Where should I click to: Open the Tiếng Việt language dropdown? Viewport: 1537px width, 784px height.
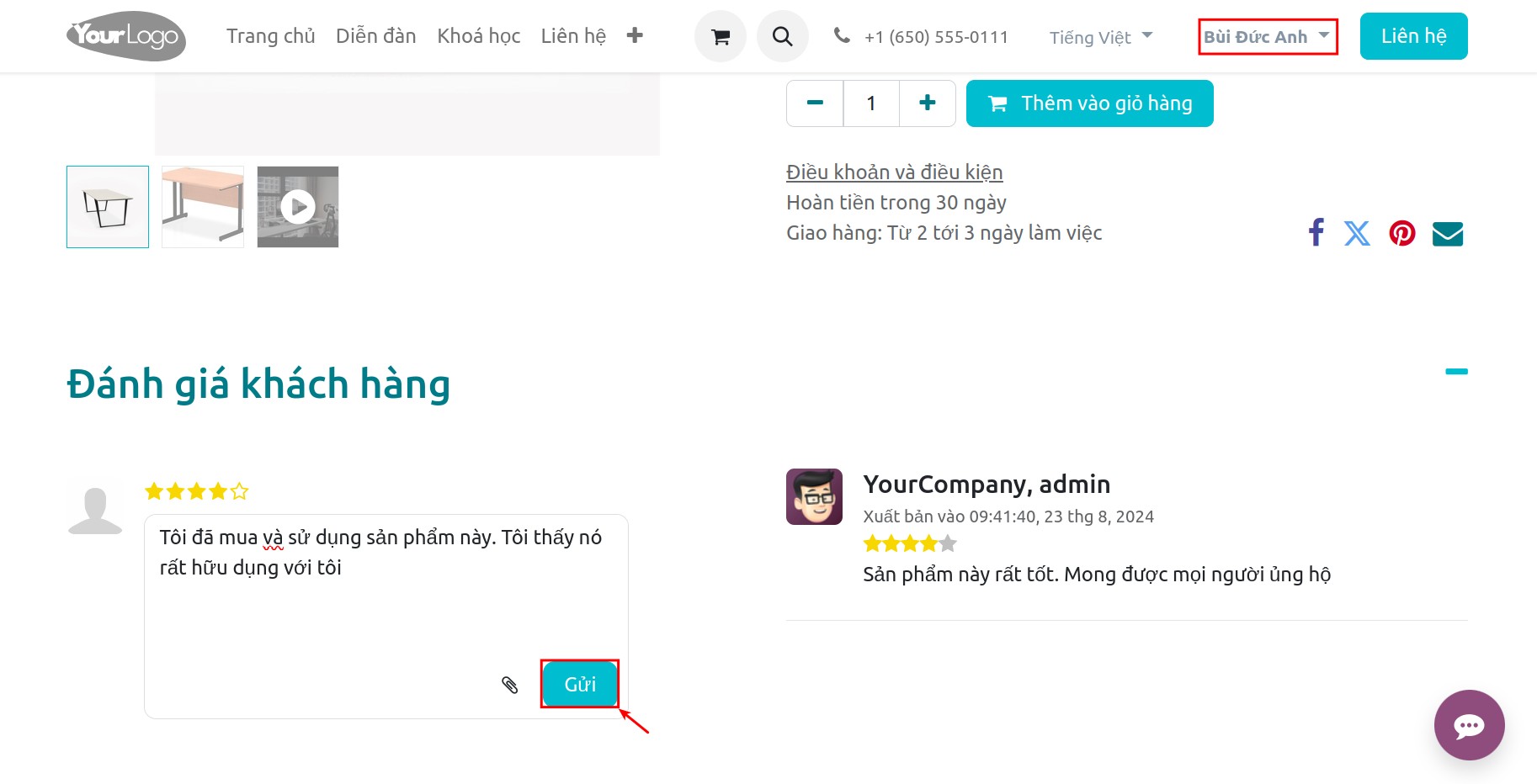pyautogui.click(x=1100, y=37)
